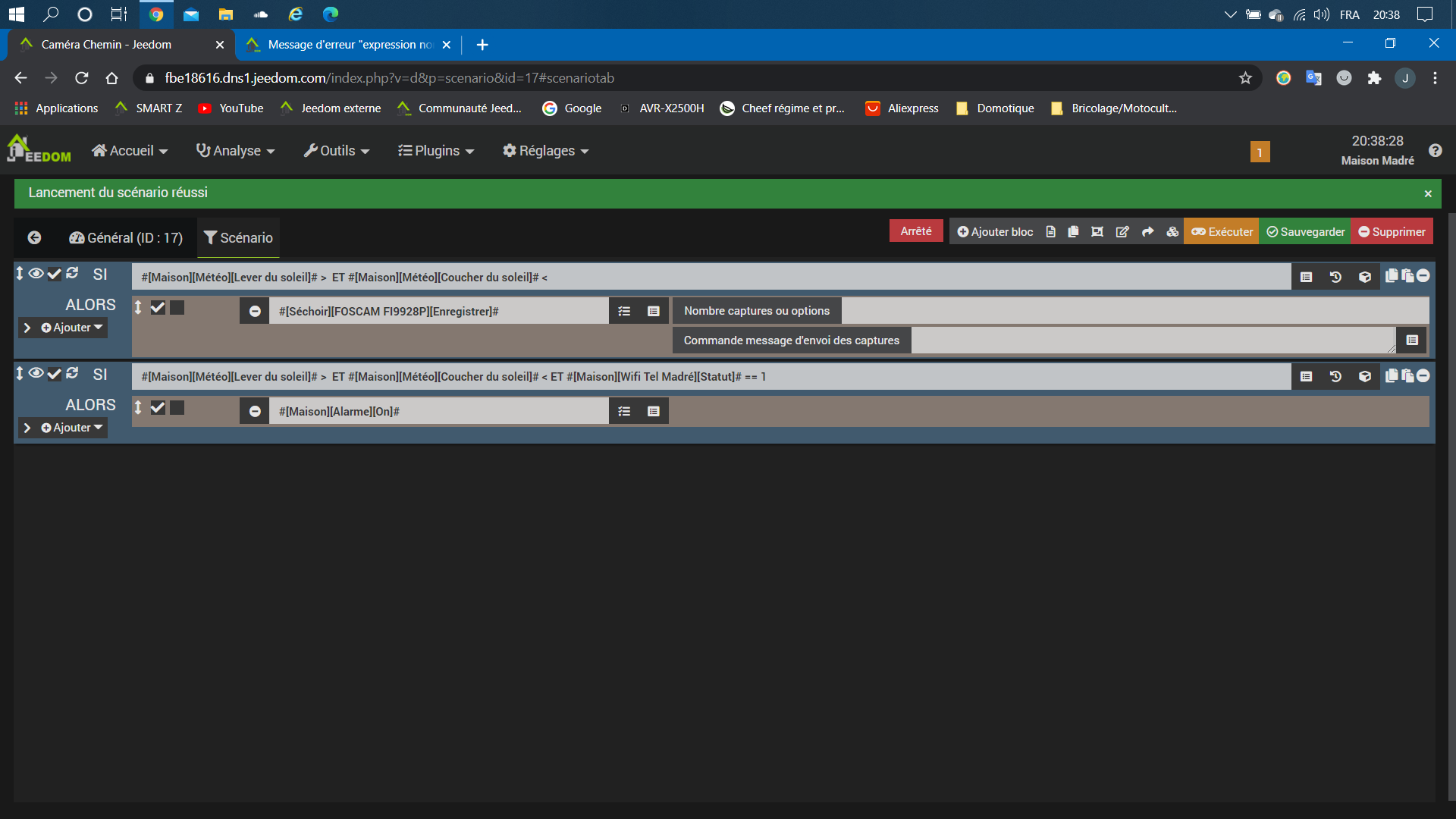Viewport: 1456px width, 819px height.
Task: Toggle eye visibility of first SI block
Action: pos(36,274)
